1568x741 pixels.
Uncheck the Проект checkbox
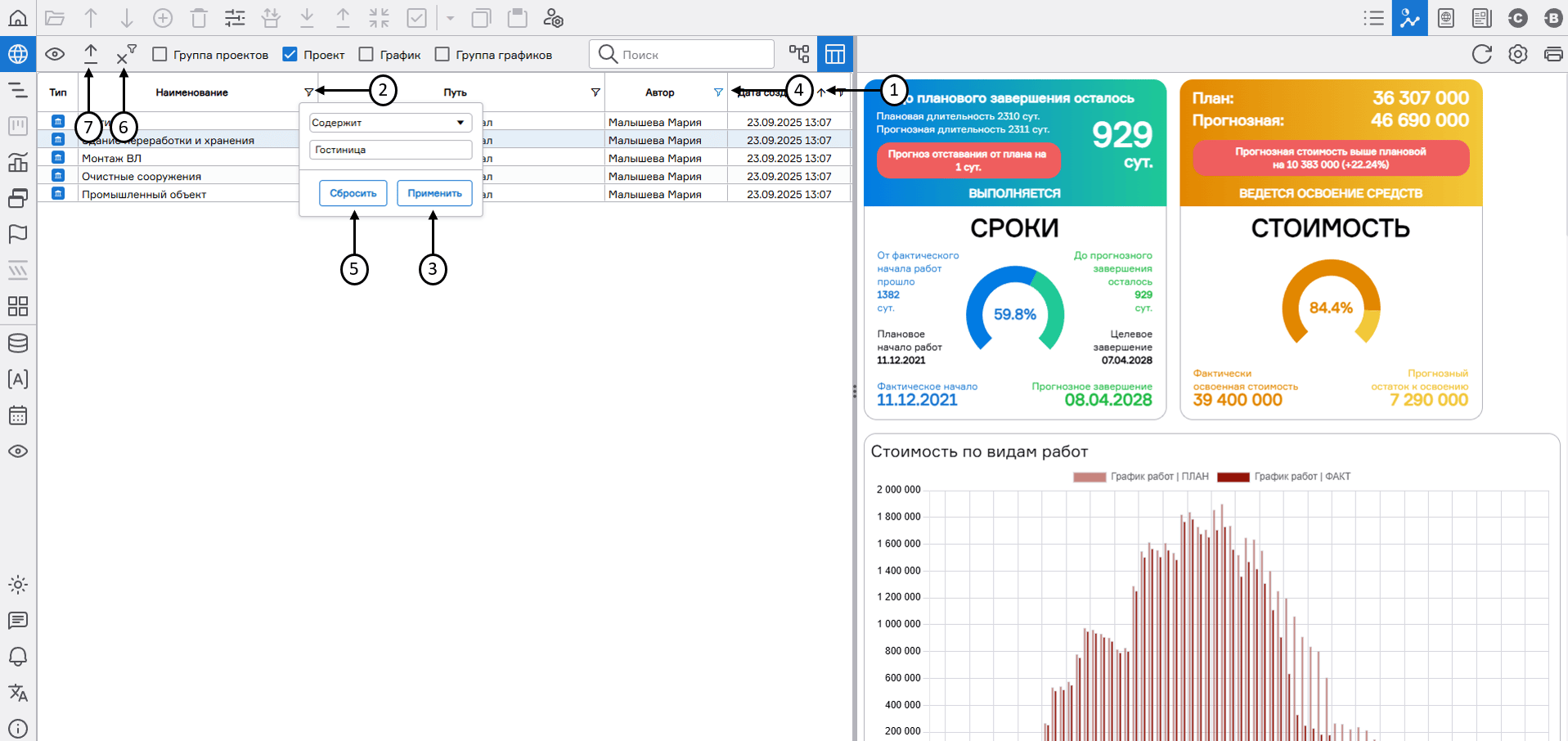290,55
